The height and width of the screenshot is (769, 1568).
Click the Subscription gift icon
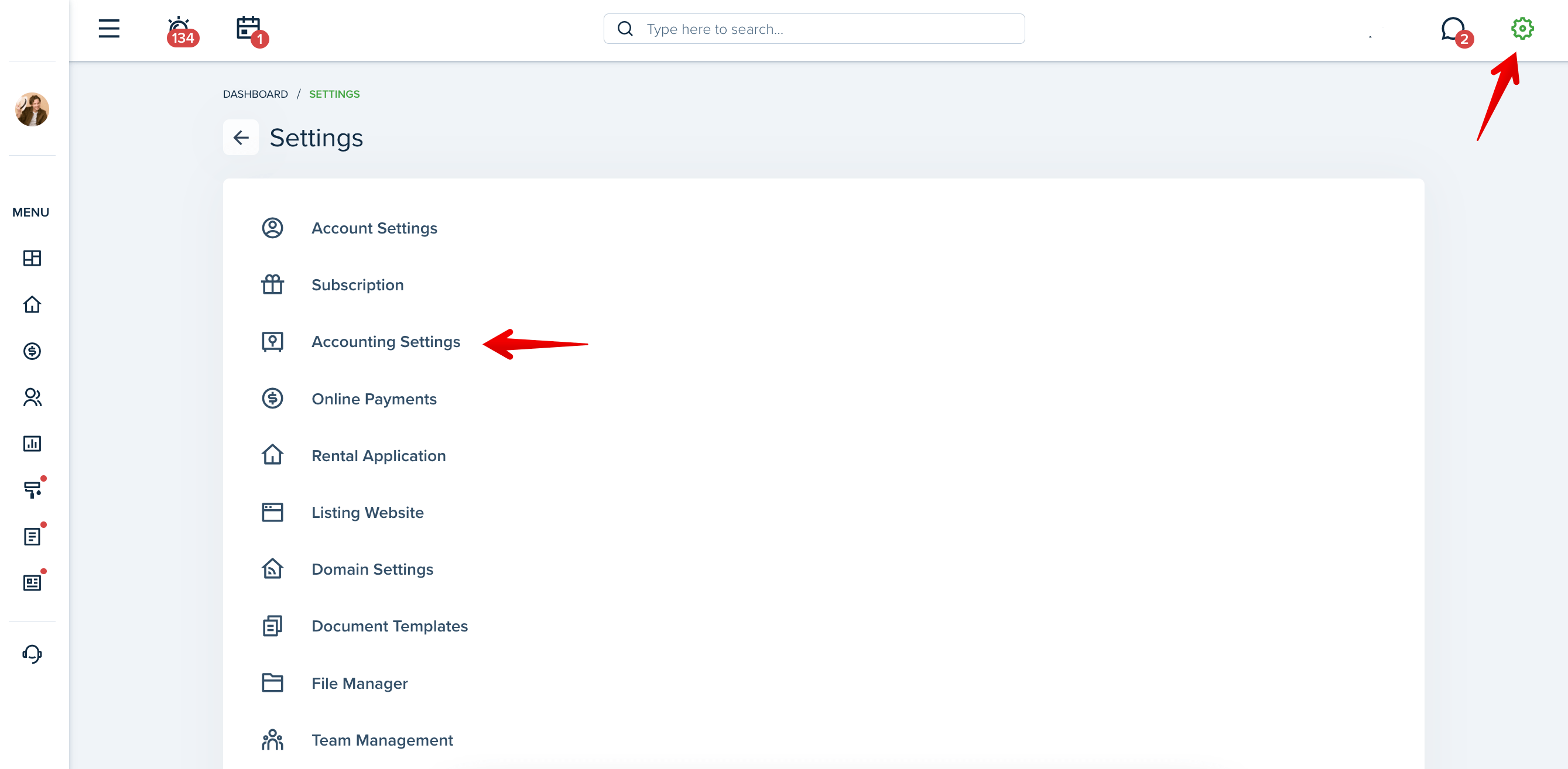coord(273,285)
